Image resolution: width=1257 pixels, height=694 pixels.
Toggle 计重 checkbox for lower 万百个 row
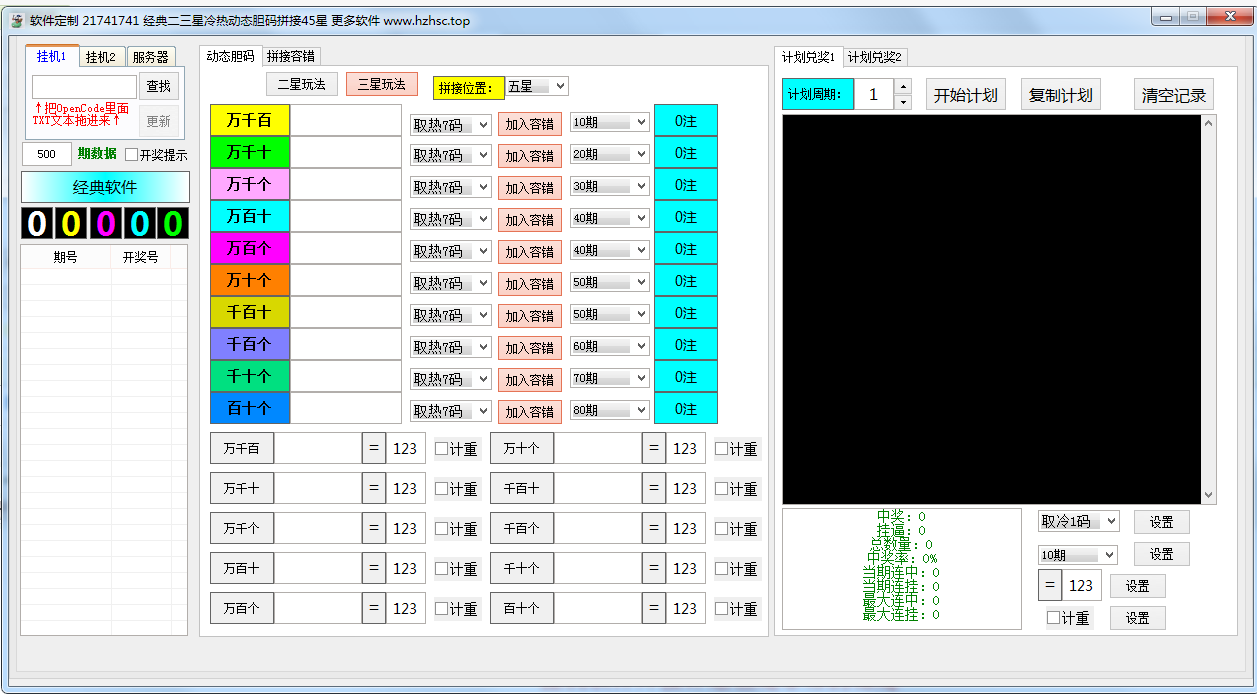441,609
